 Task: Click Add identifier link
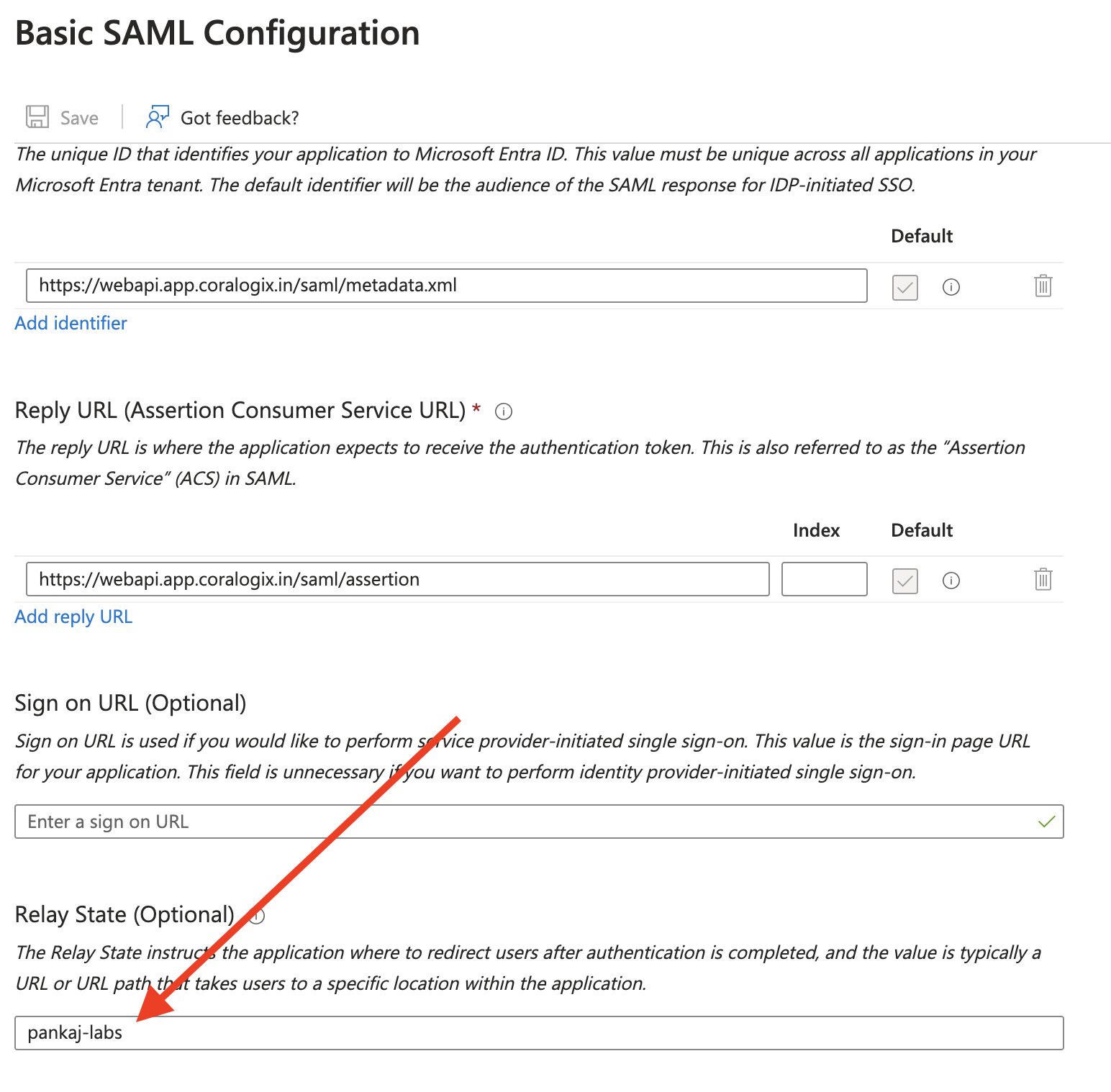71,323
